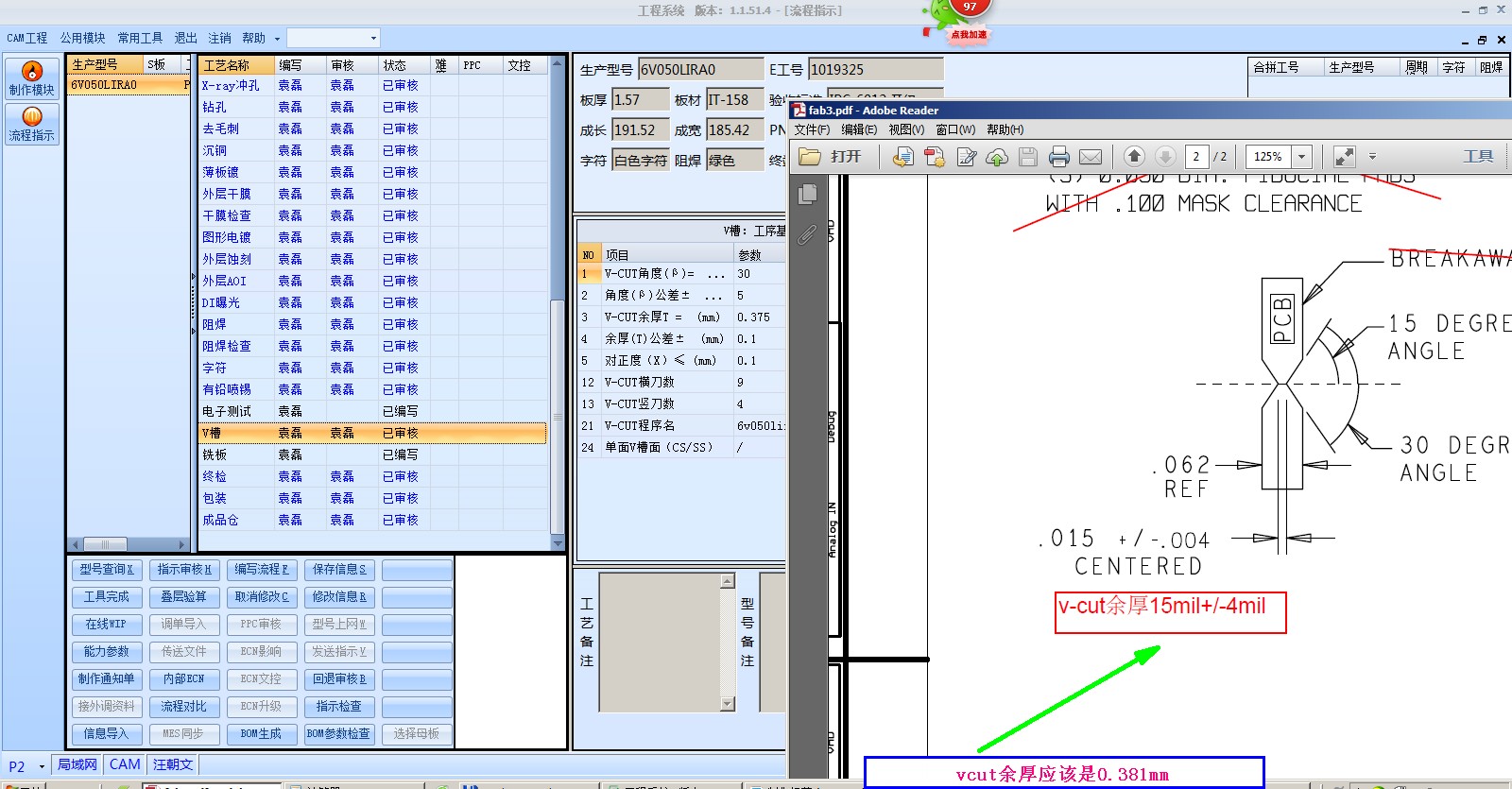Click the 保存信息S button

click(339, 570)
